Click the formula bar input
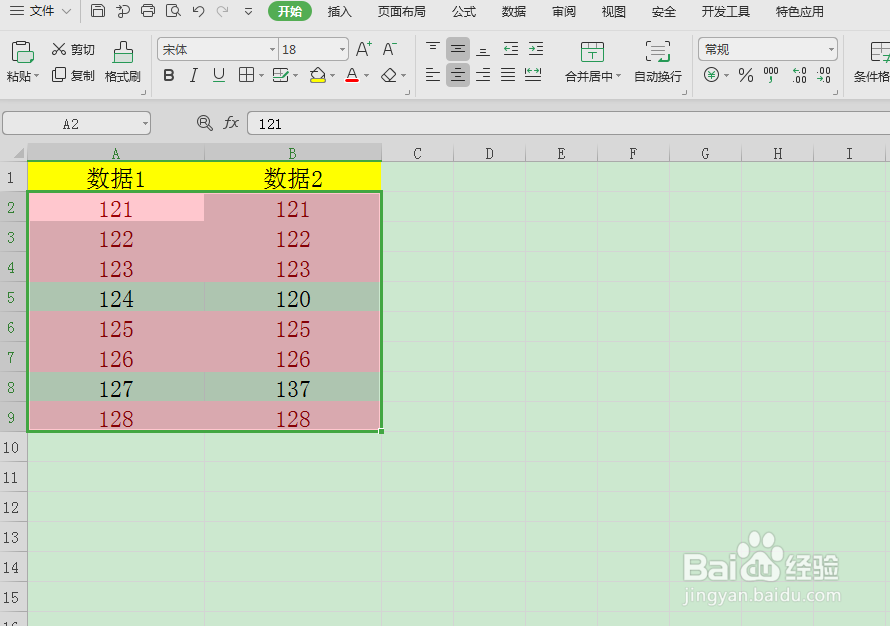This screenshot has width=890, height=626. 569,124
